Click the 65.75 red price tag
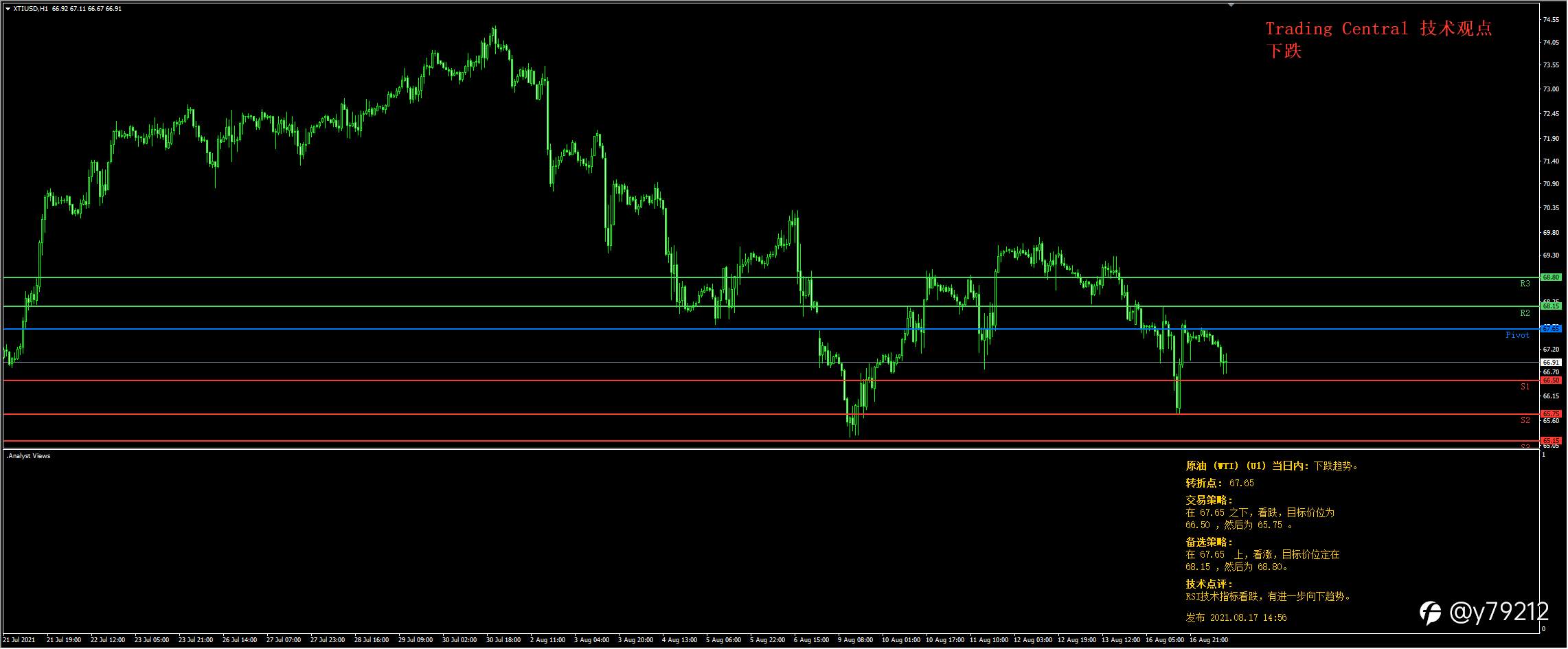Image resolution: width=1568 pixels, height=649 pixels. point(1551,414)
